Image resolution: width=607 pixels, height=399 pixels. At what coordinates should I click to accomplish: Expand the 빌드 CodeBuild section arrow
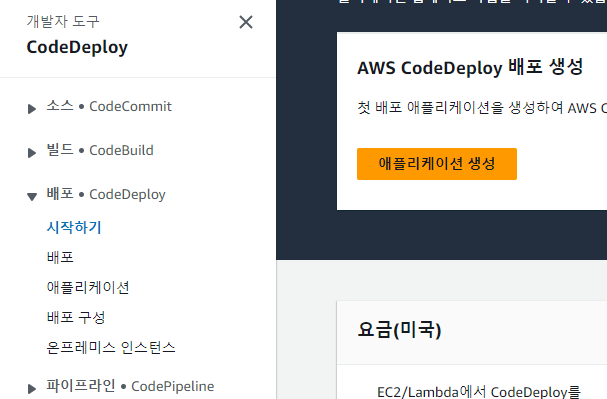coord(32,153)
